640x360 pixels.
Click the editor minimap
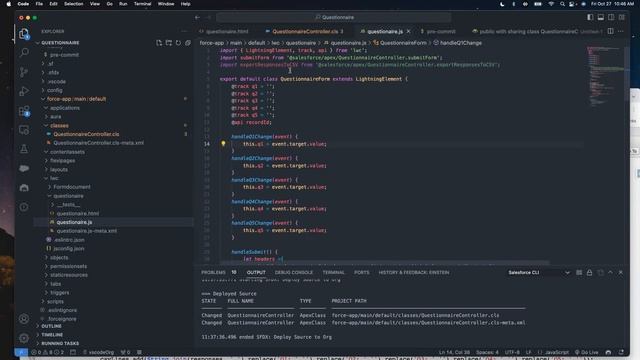(605, 76)
